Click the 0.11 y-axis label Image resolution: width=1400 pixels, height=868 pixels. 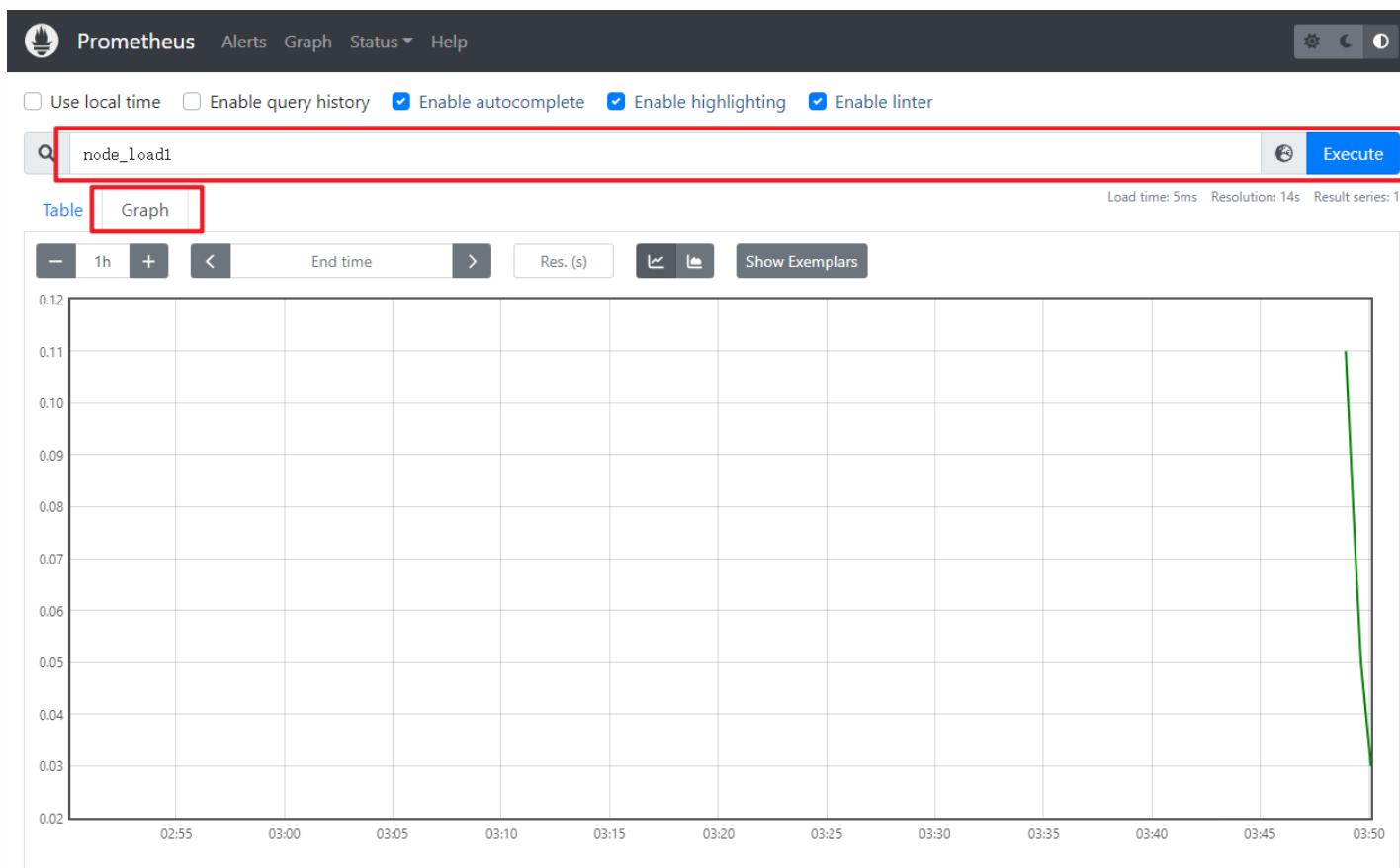50,352
